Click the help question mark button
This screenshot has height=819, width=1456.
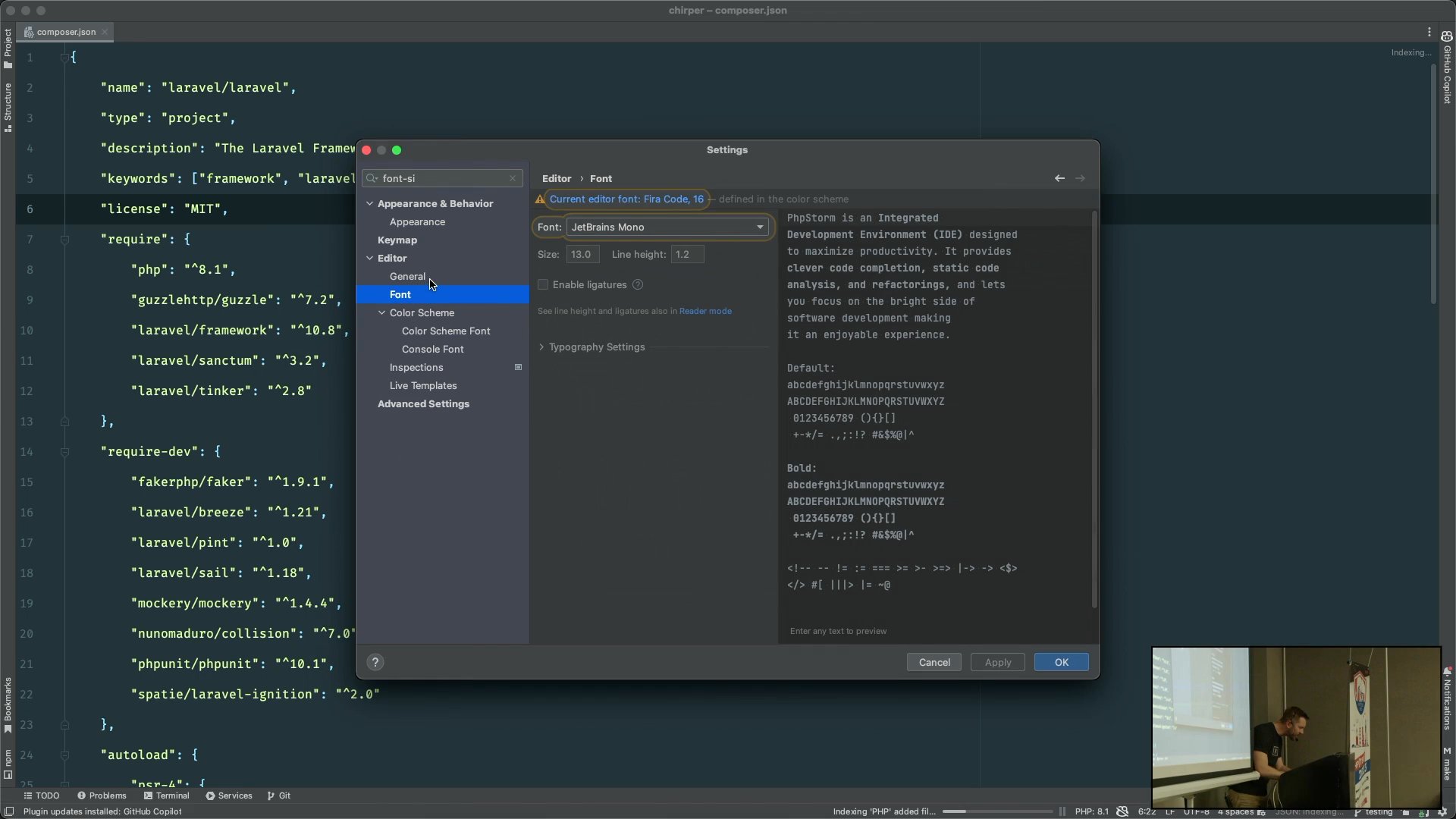point(375,662)
